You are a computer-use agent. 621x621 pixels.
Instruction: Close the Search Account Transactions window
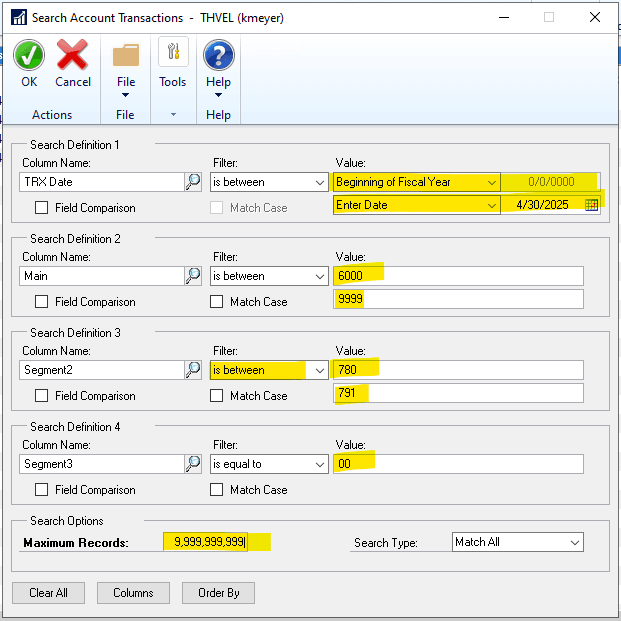594,17
